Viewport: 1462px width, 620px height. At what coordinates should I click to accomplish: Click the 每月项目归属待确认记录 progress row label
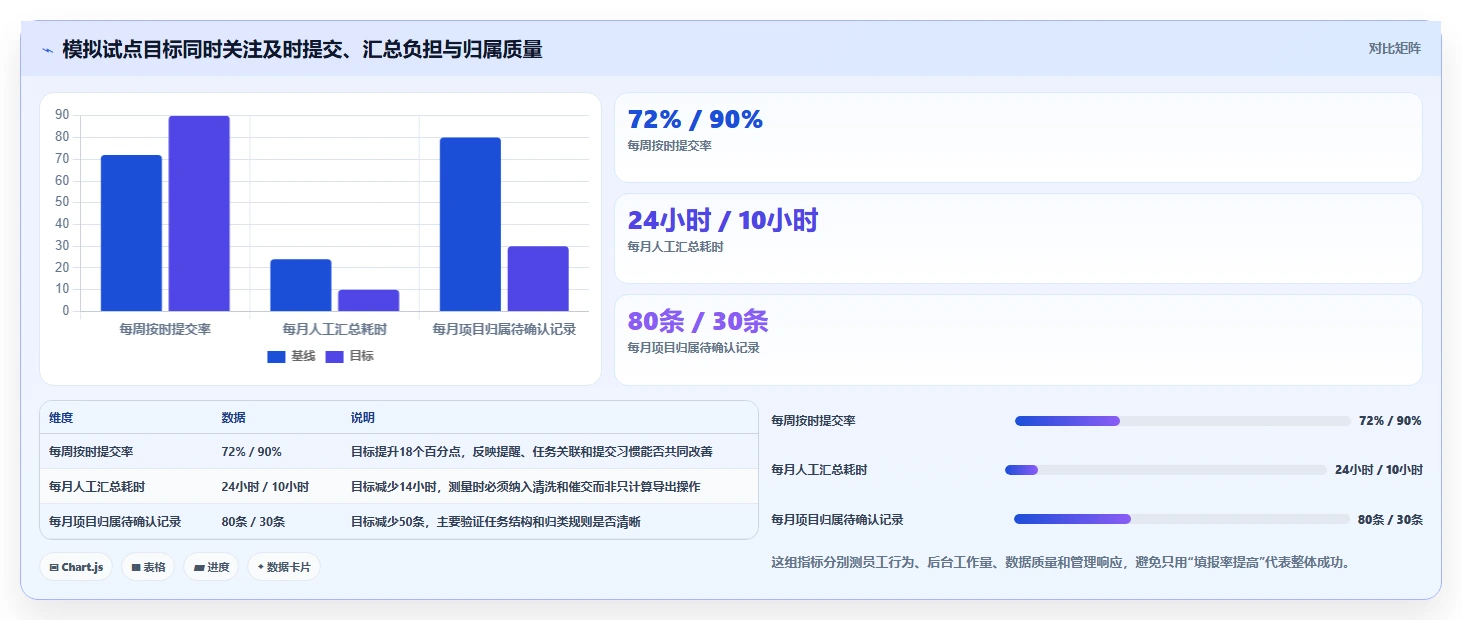837,520
